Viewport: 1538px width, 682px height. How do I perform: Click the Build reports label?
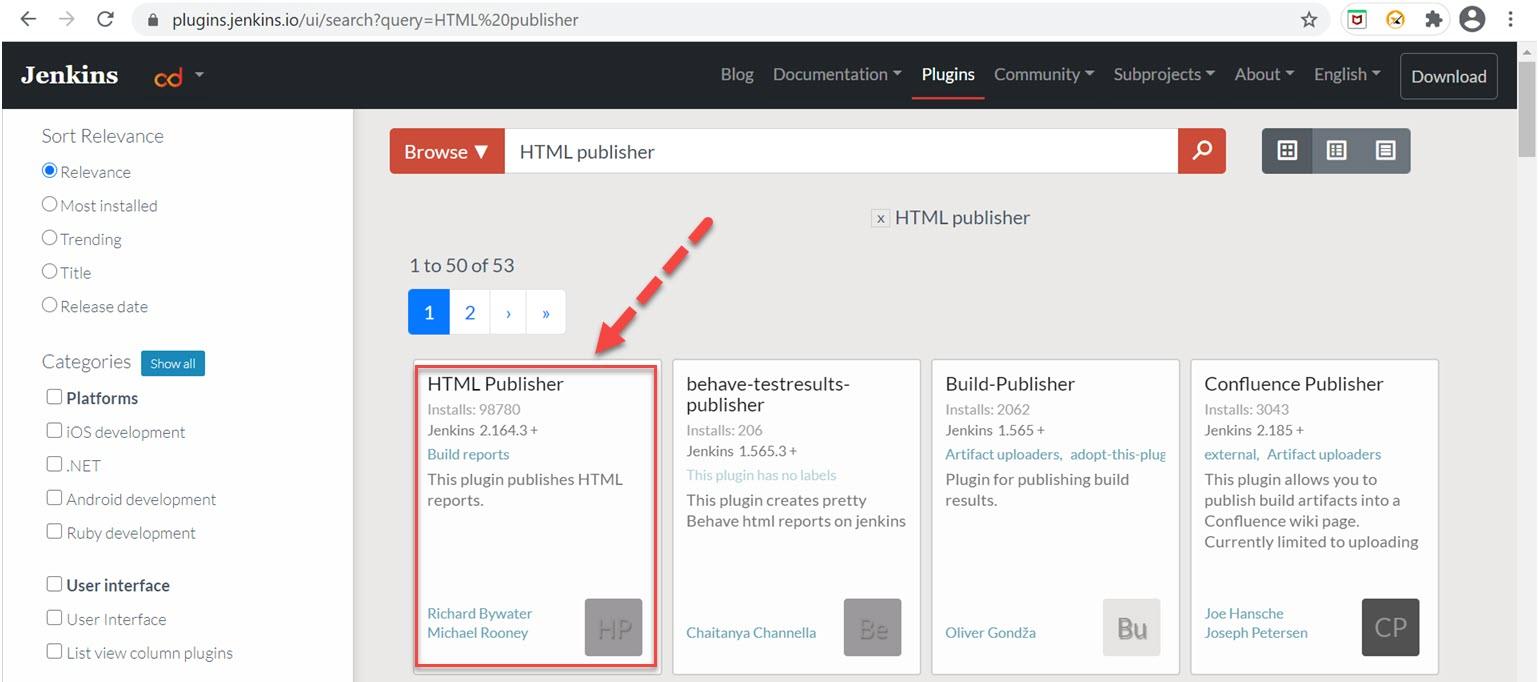click(468, 454)
